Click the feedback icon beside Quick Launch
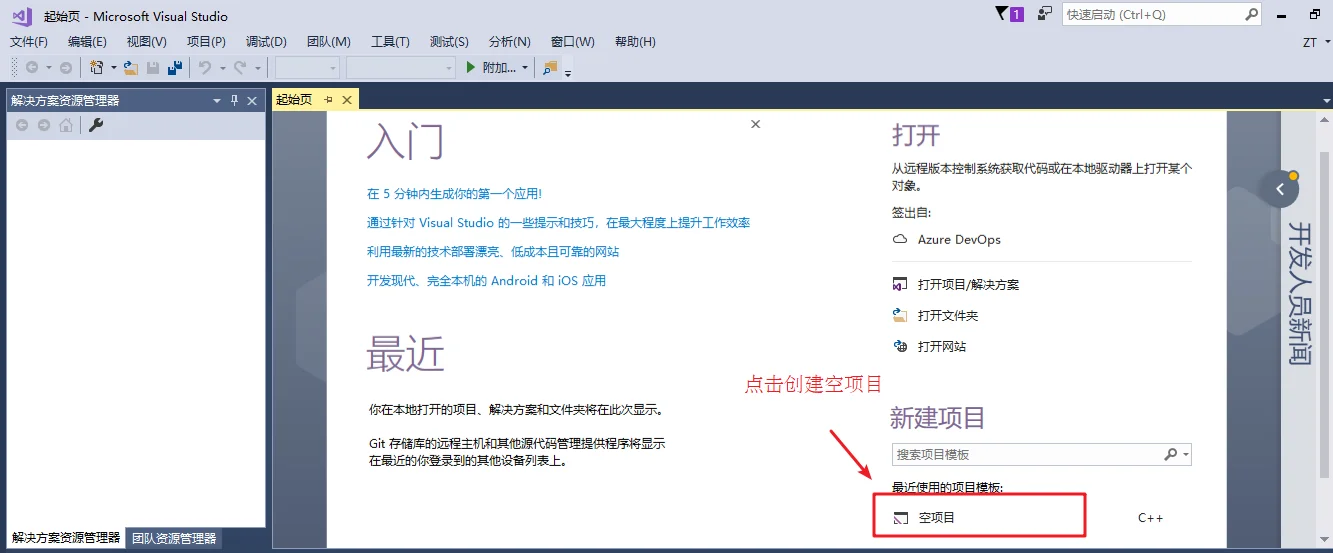Screen dimensions: 1333x553 pos(1045,14)
